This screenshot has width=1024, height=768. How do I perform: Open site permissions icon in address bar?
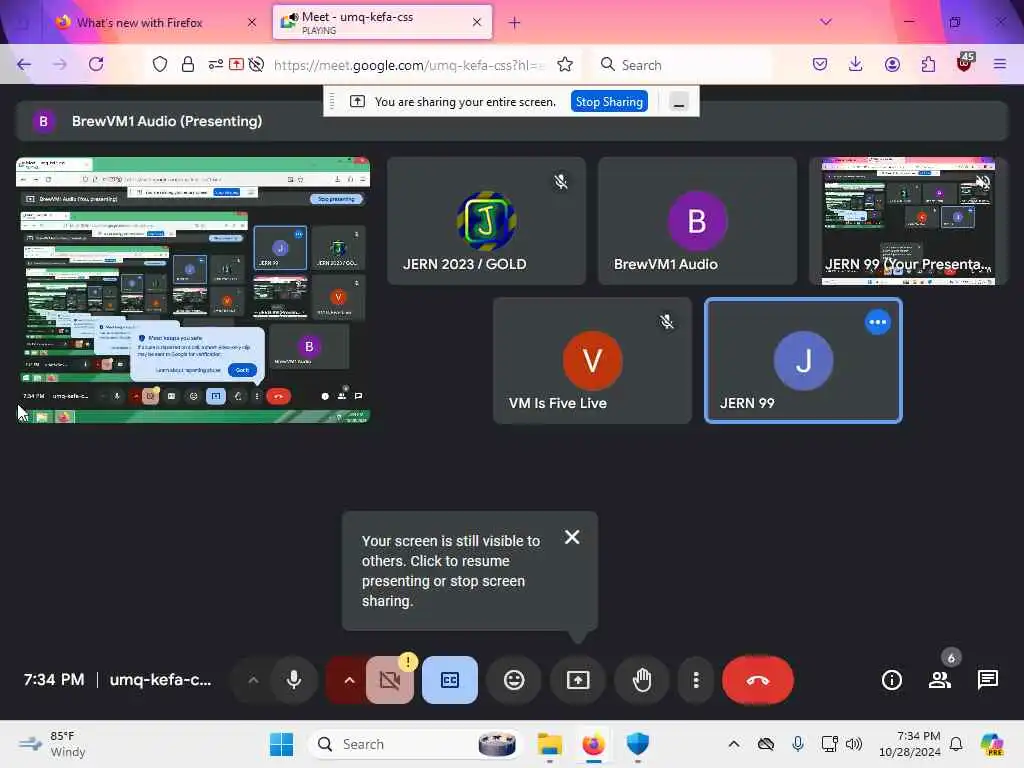click(x=216, y=64)
